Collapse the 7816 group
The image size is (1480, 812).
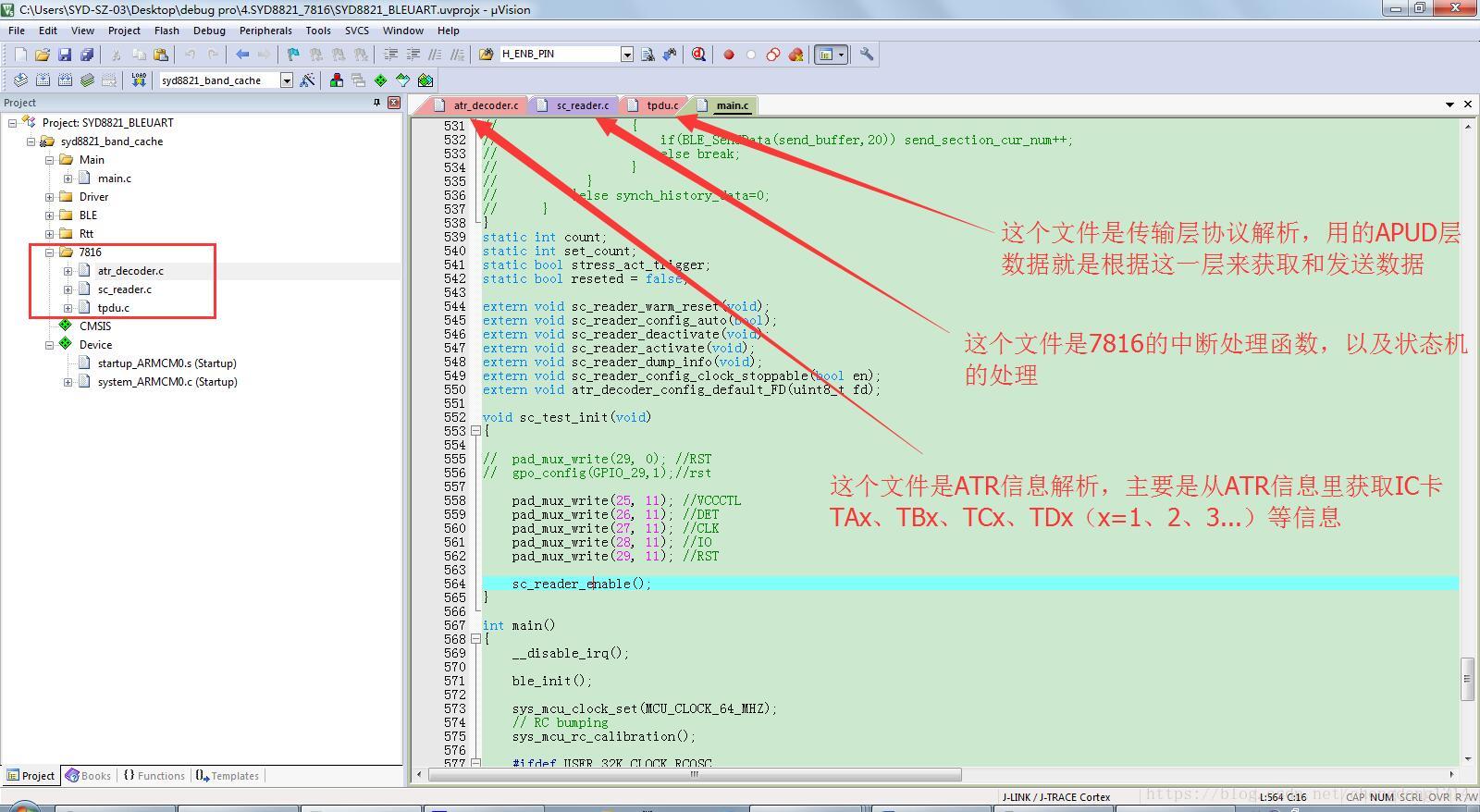pos(50,252)
